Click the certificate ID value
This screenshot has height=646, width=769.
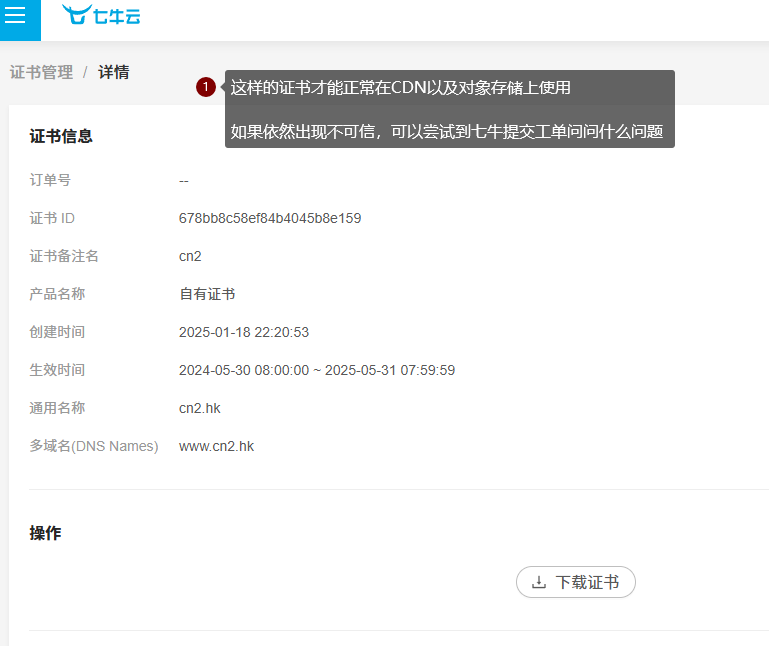pos(270,218)
